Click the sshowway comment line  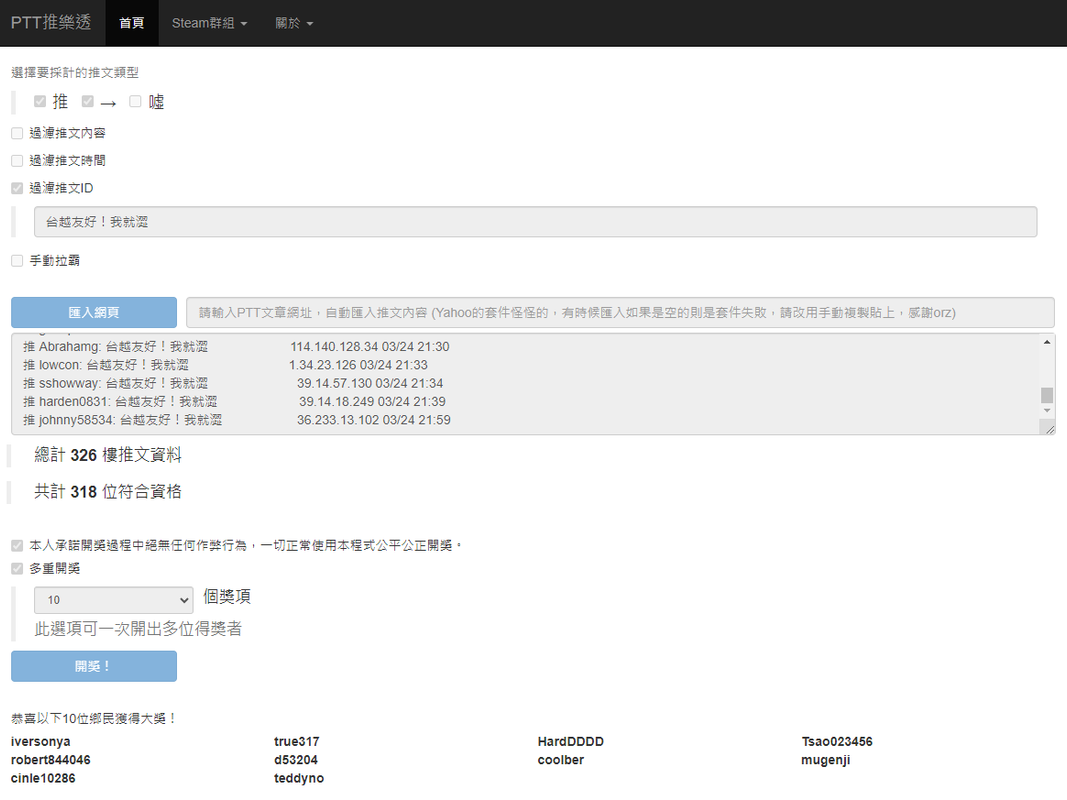click(x=233, y=384)
